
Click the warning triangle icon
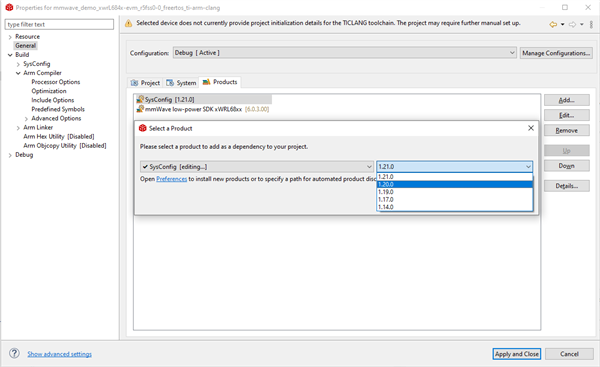coord(129,23)
